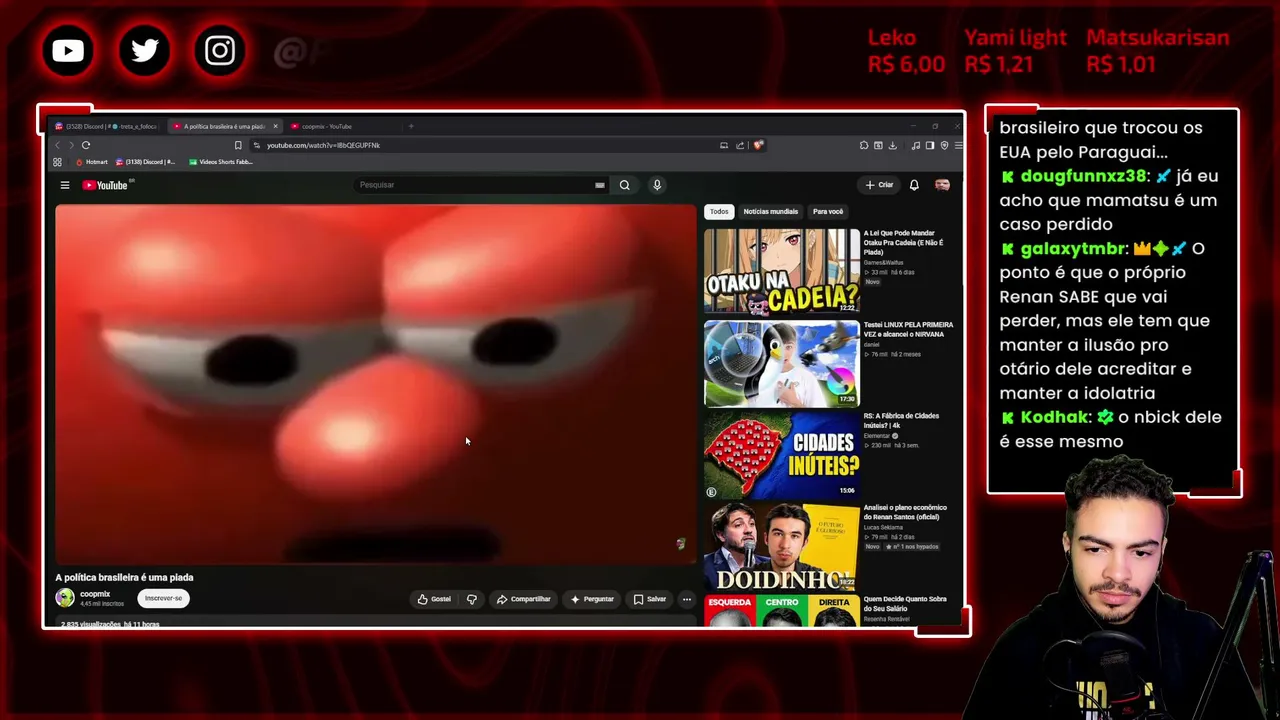
Task: Bookmark this page from the address bar
Action: click(238, 145)
